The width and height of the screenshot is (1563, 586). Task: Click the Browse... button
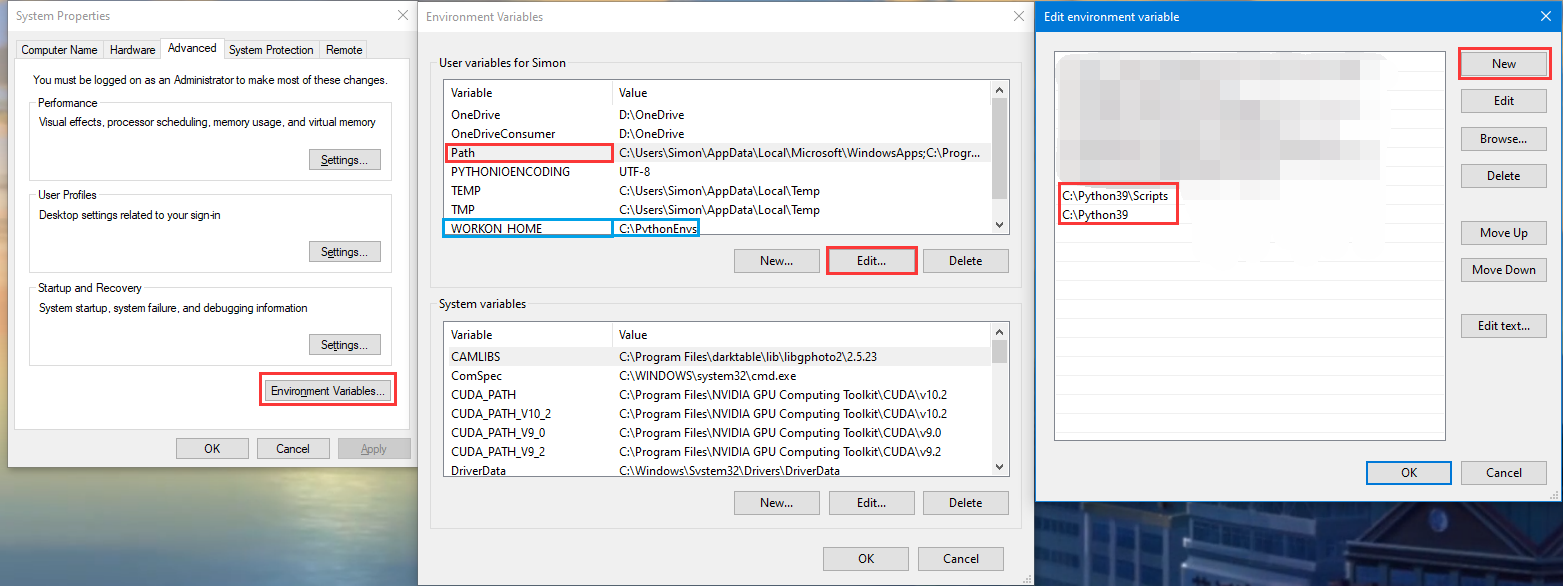tap(1503, 139)
